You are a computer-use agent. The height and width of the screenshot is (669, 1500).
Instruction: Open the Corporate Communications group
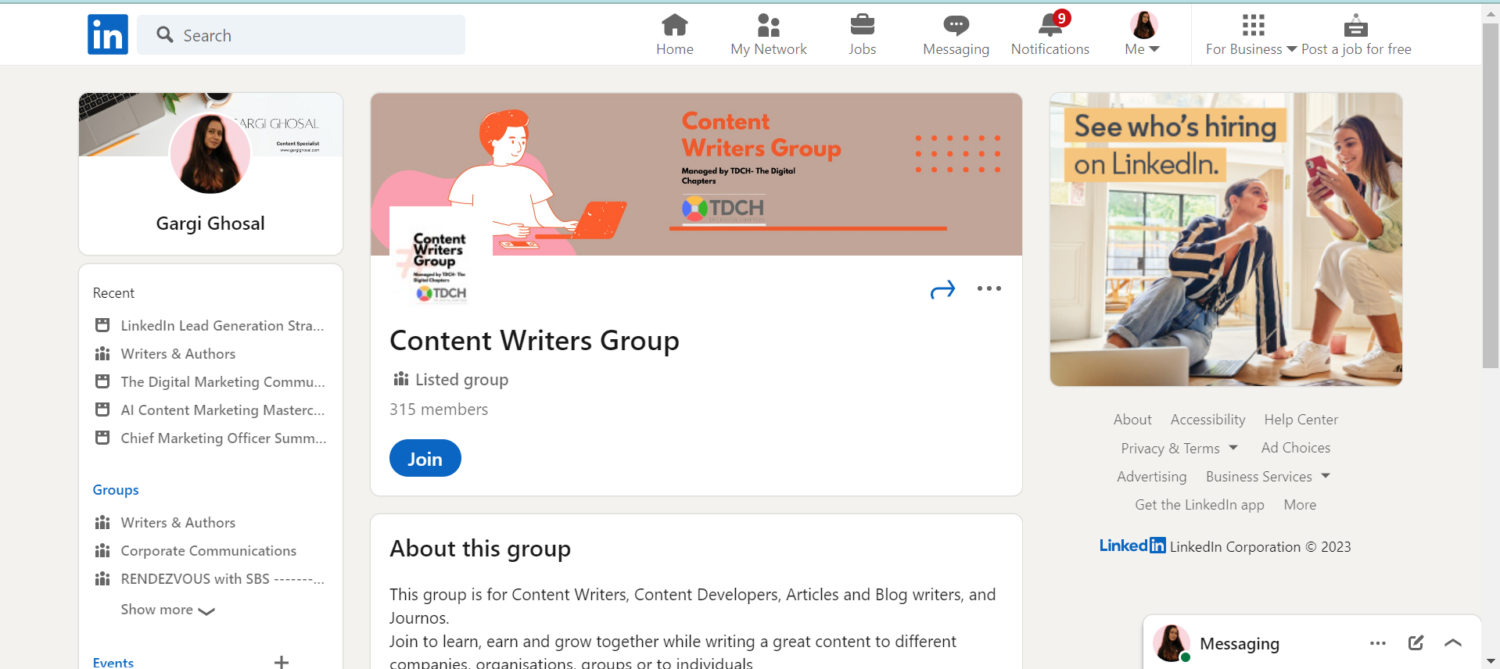[x=208, y=550]
